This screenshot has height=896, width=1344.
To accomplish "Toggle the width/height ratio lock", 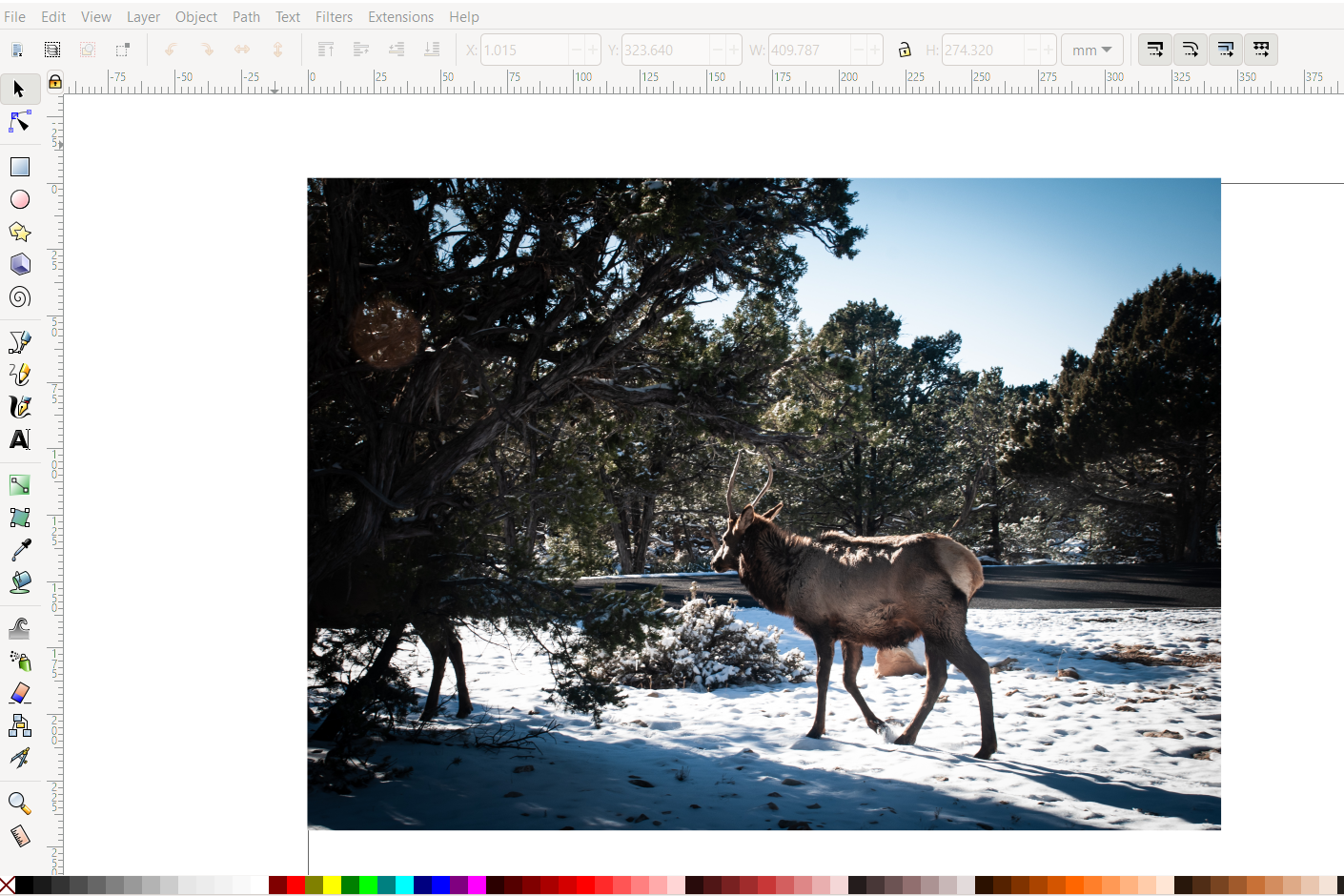I will [x=905, y=50].
